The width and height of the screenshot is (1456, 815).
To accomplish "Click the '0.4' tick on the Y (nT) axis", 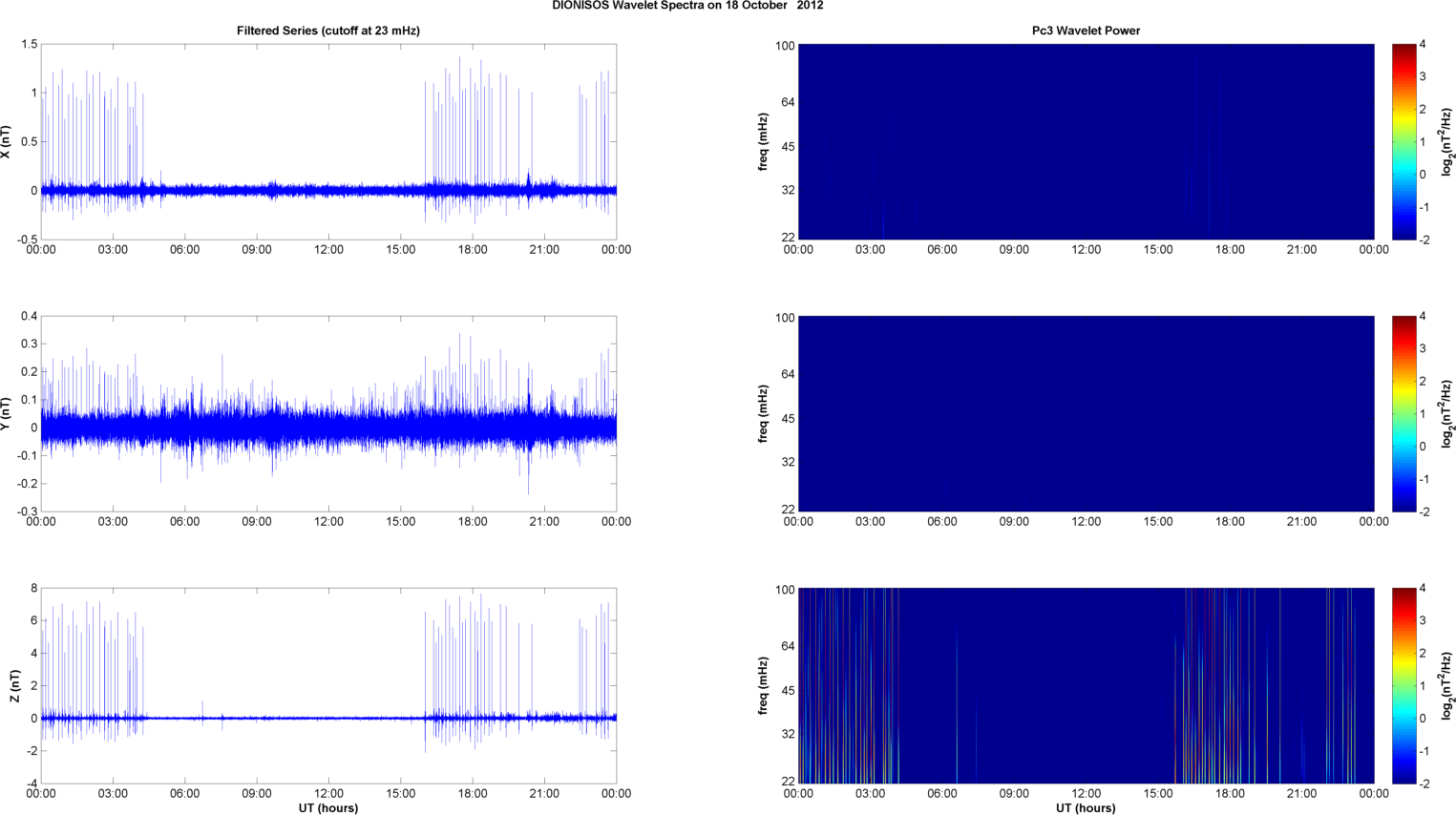I will point(29,317).
